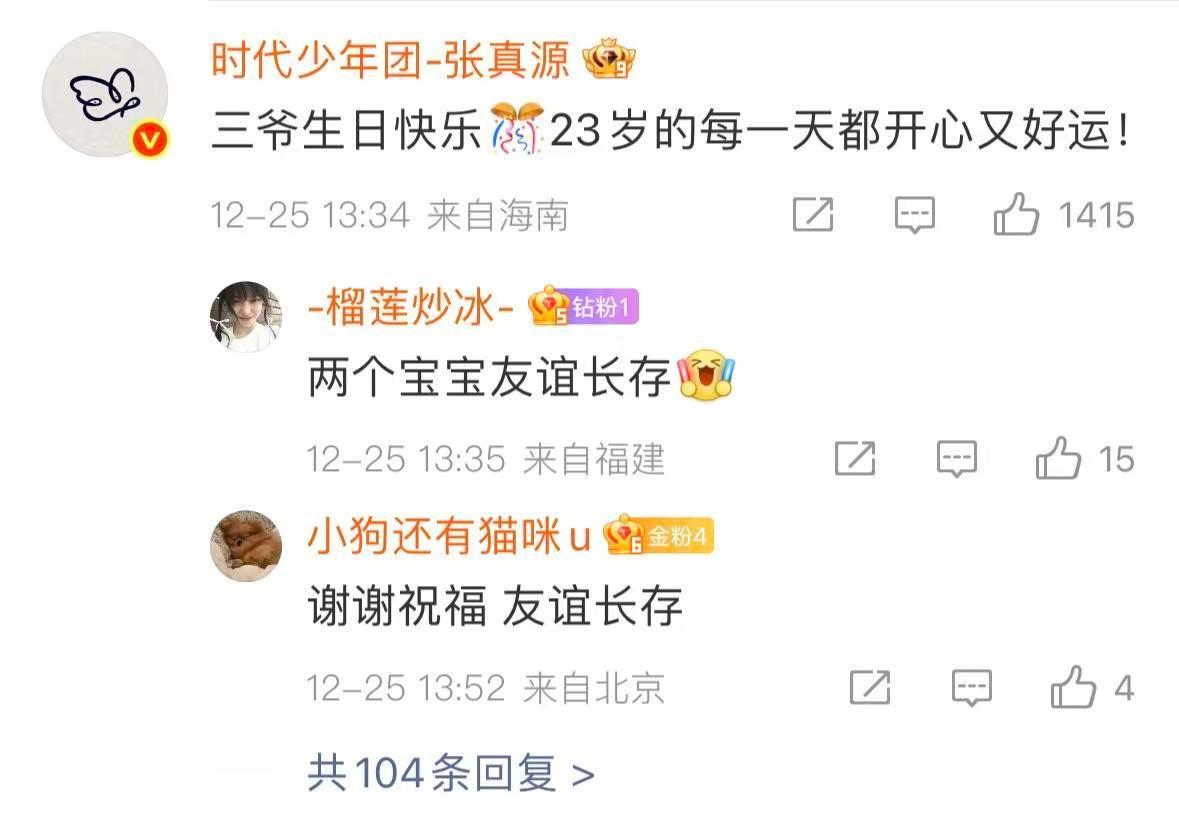Open the 小狗还有猫咪u username link
The image size is (1179, 816).
449,536
